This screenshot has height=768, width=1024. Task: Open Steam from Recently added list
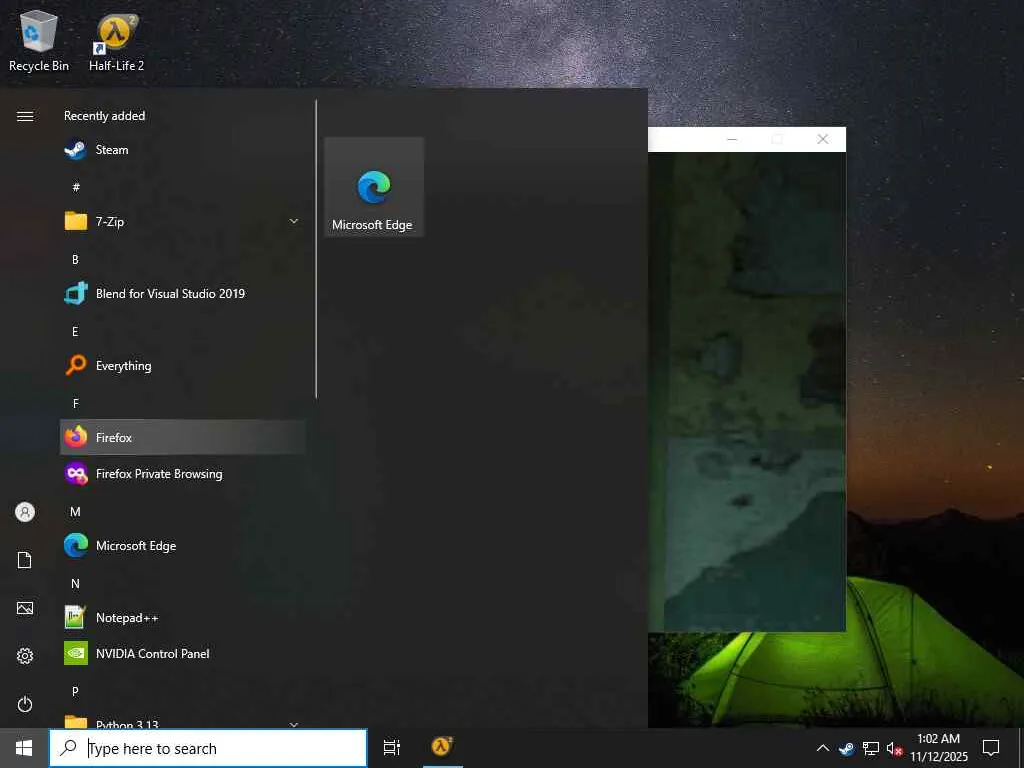coord(182,150)
